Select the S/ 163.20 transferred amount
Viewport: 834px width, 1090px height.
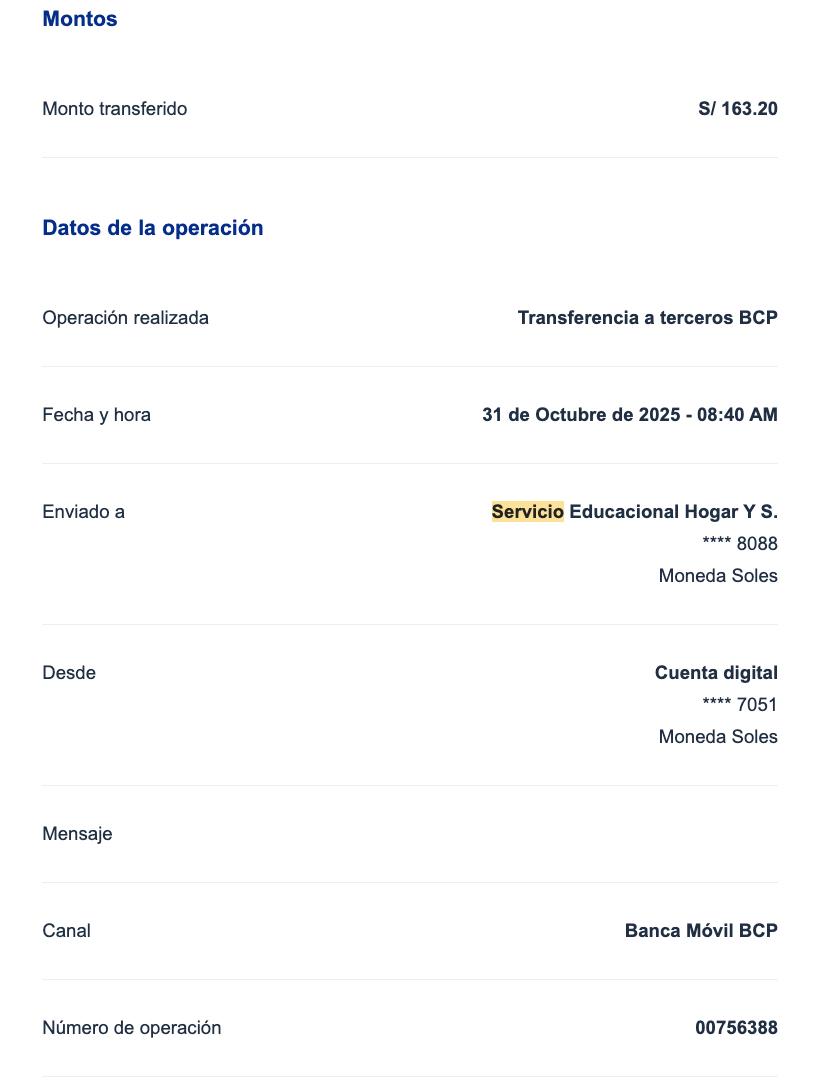(x=737, y=109)
